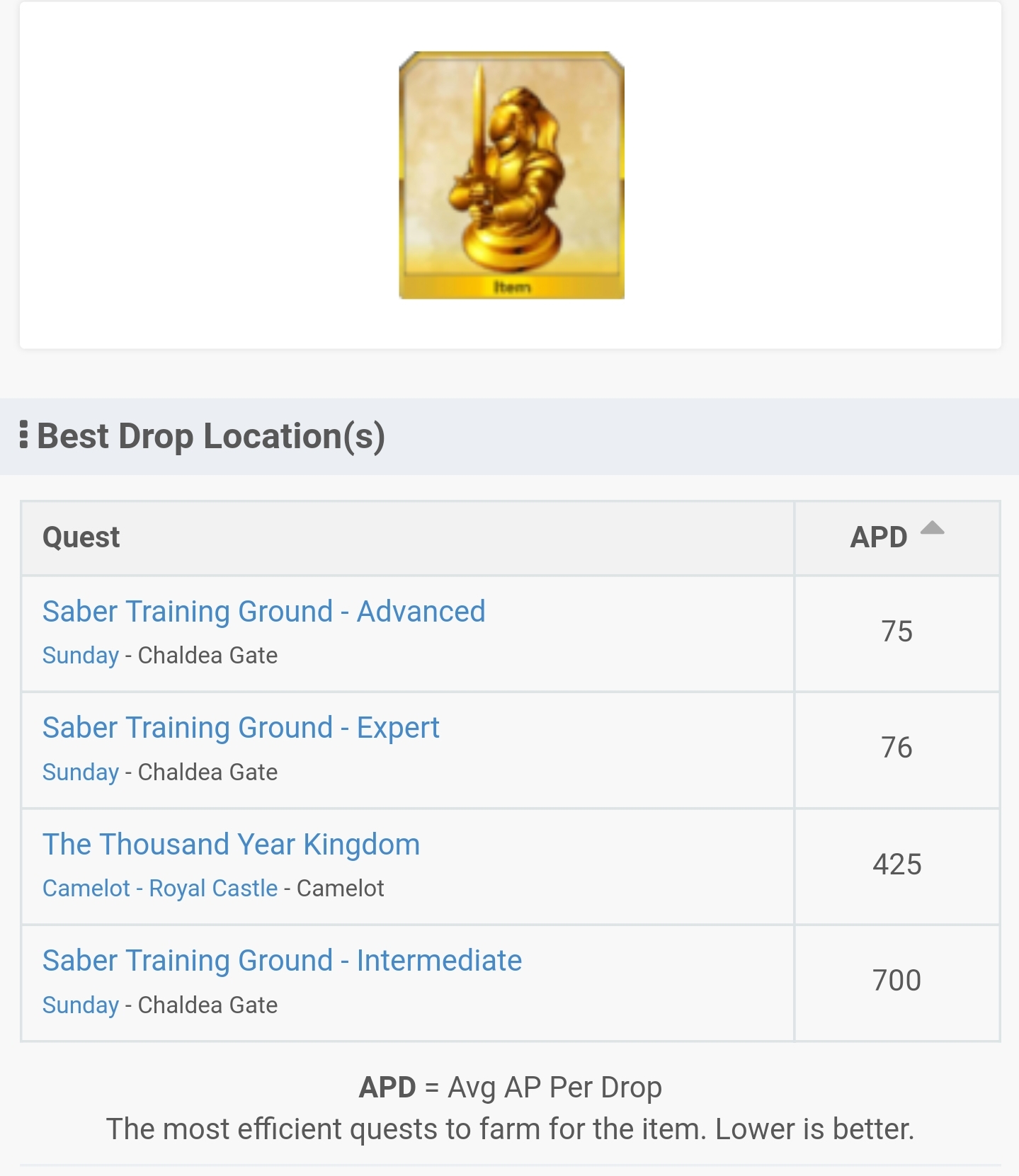The height and width of the screenshot is (1176, 1019).
Task: Select the 425 APD value cell
Action: (x=896, y=864)
